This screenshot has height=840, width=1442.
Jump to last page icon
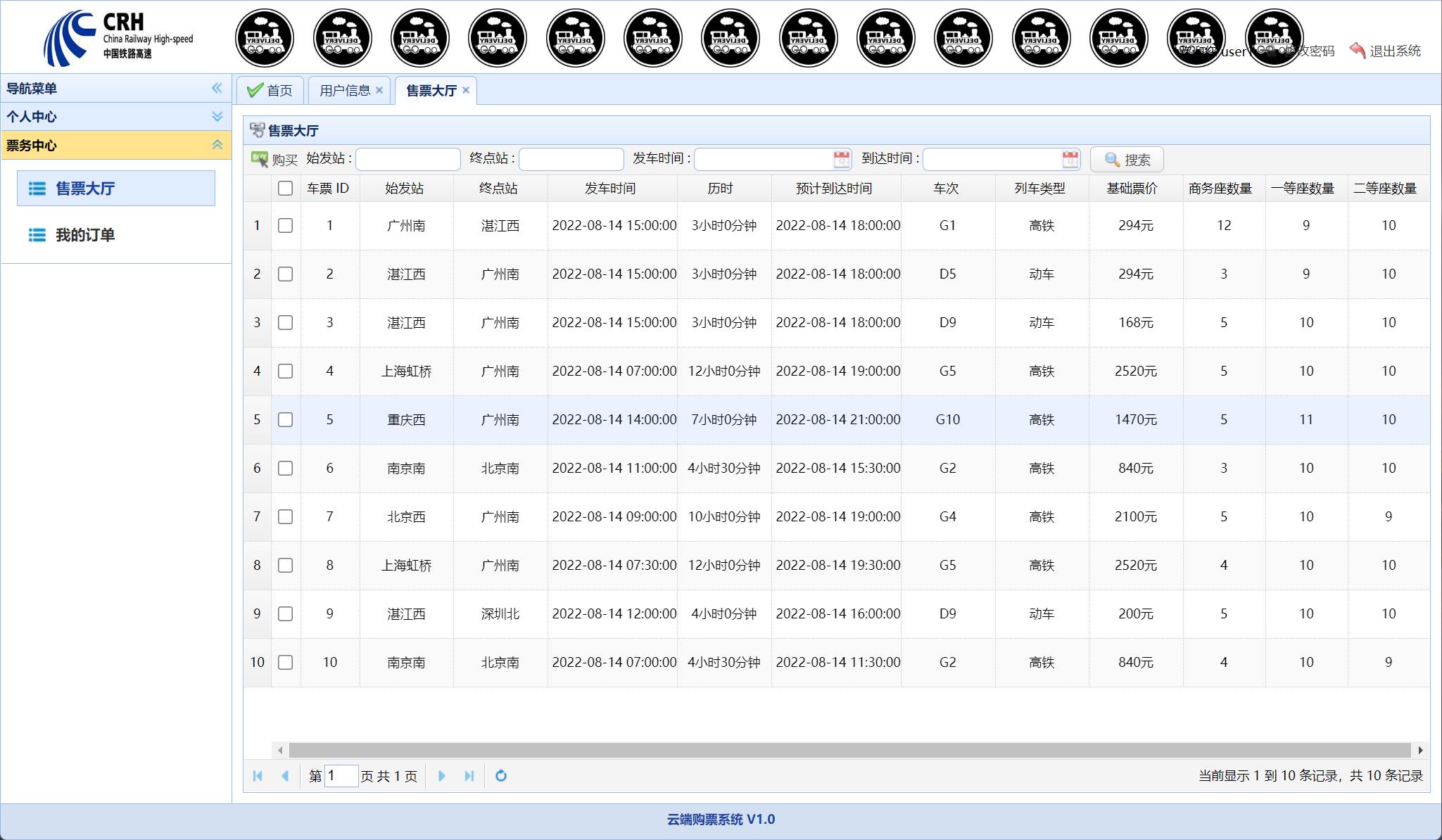tap(469, 775)
